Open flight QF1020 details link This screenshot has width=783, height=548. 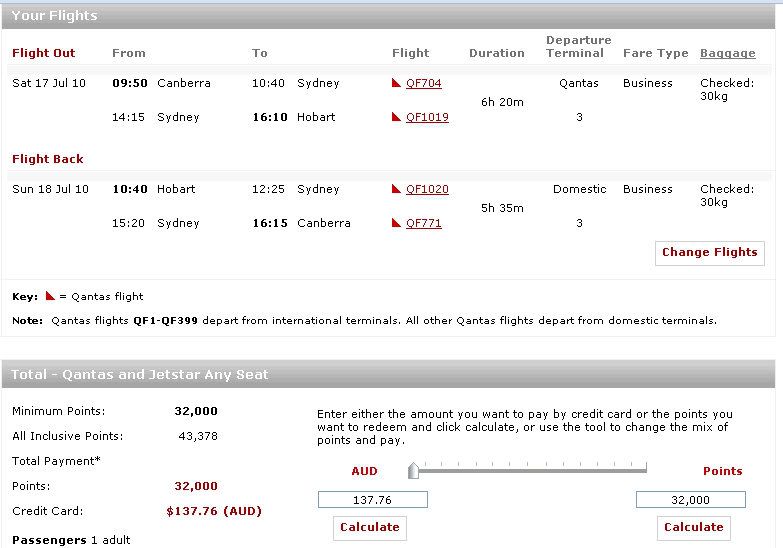(427, 190)
